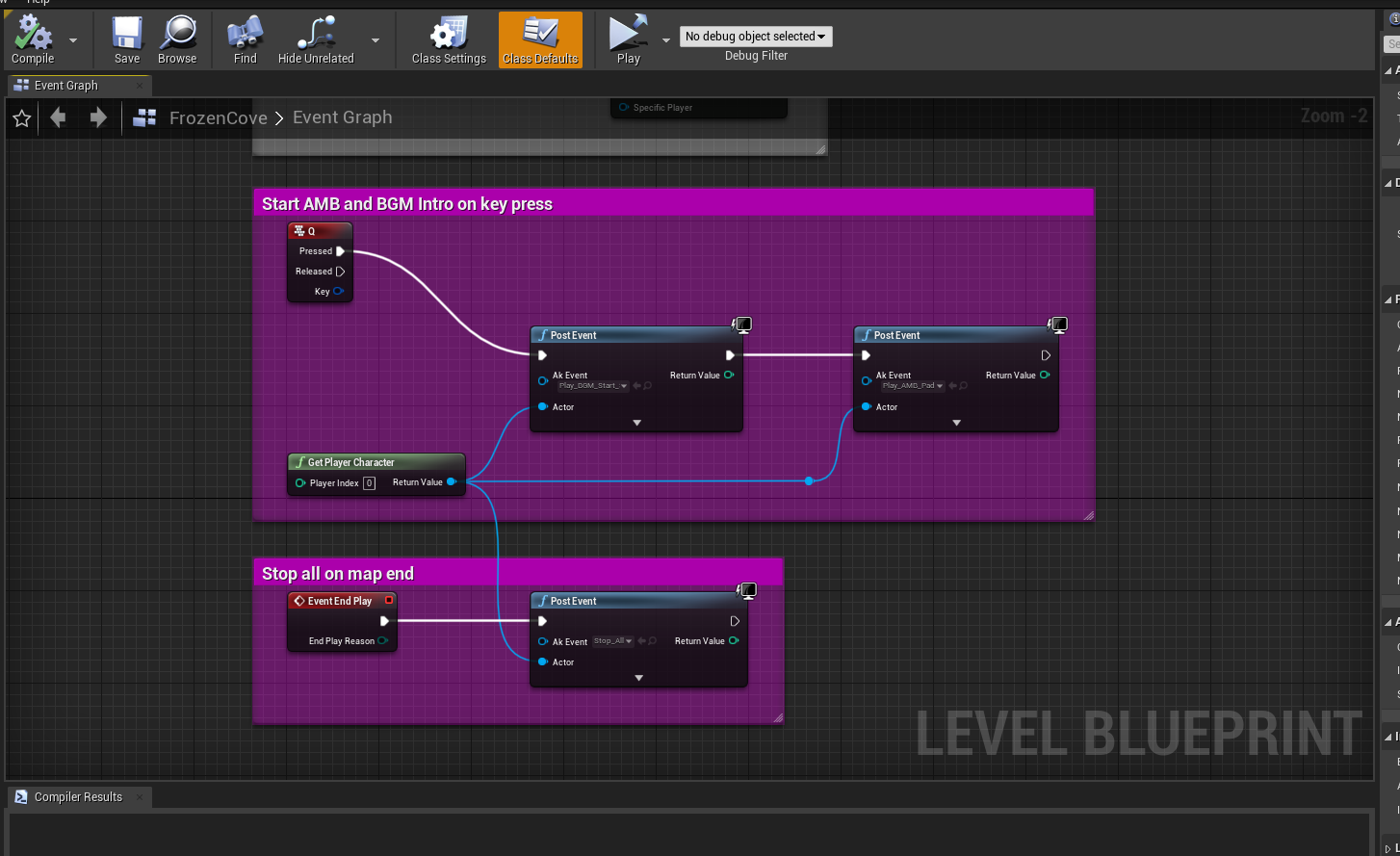Open the Hide Unrelated options arrow
This screenshot has height=856, width=1400.
click(x=376, y=40)
